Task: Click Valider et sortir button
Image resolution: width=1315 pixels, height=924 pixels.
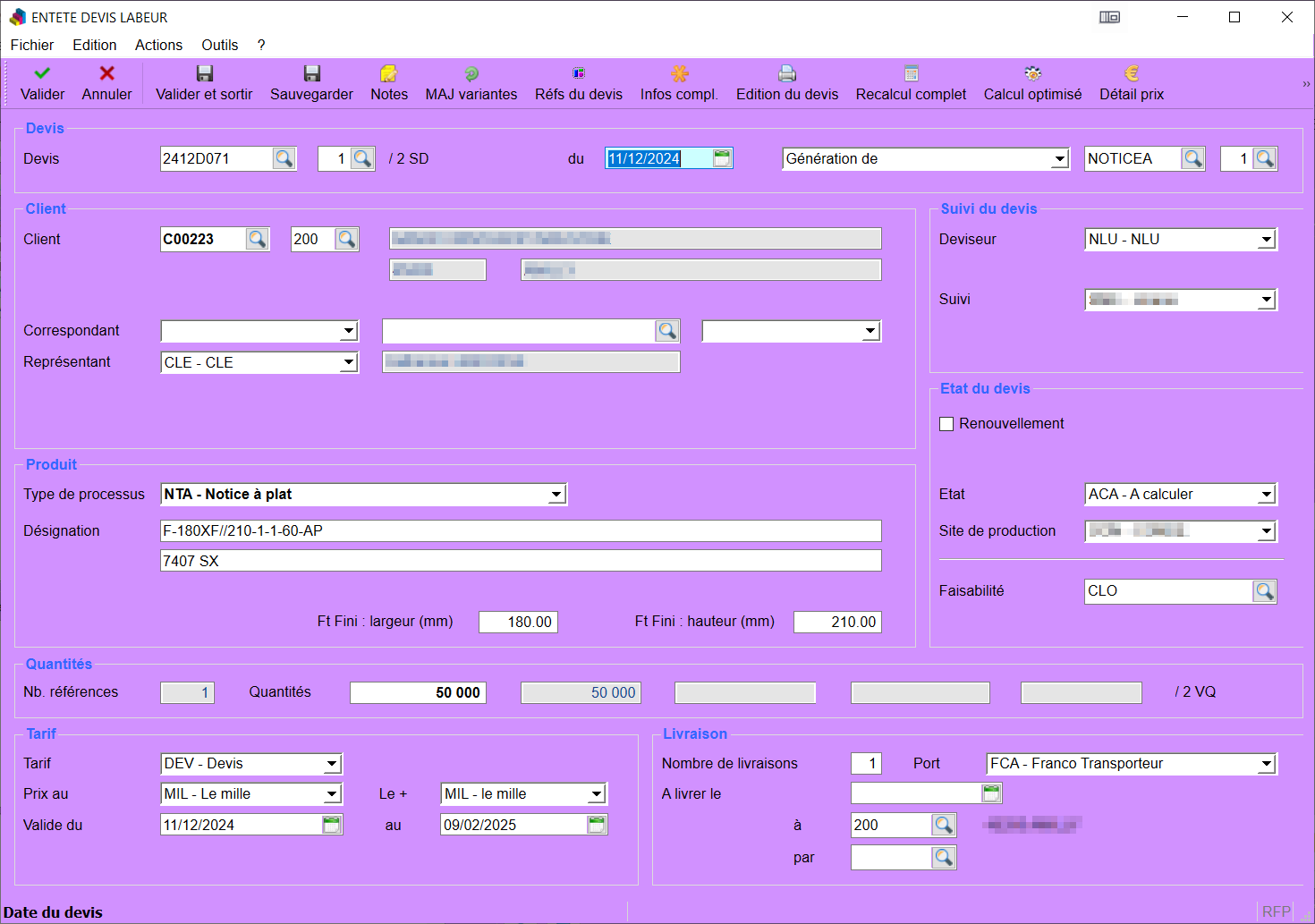Action: 204,83
